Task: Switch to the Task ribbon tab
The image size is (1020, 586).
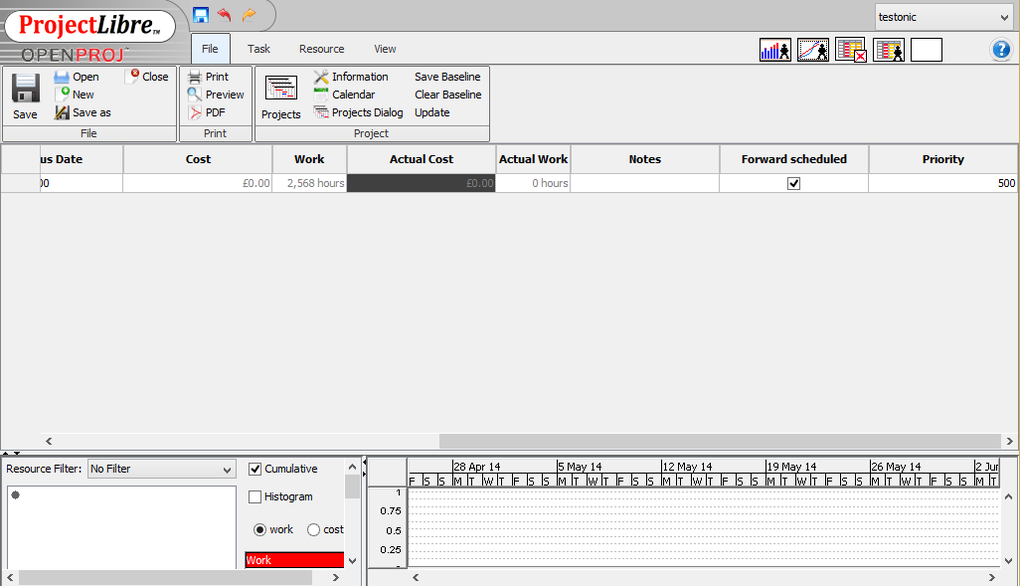Action: (x=258, y=49)
